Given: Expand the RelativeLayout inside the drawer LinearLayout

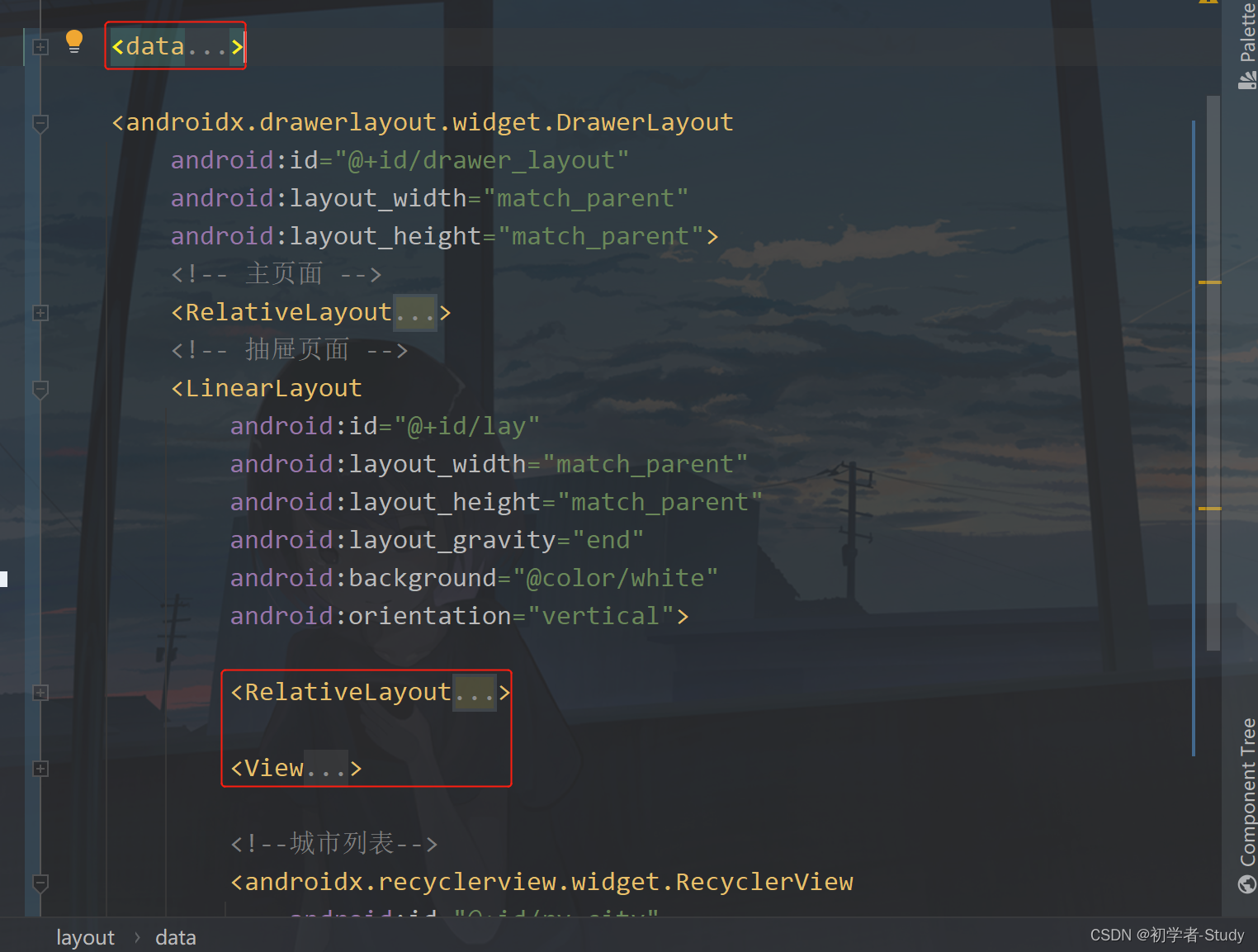Looking at the screenshot, I should click(40, 693).
